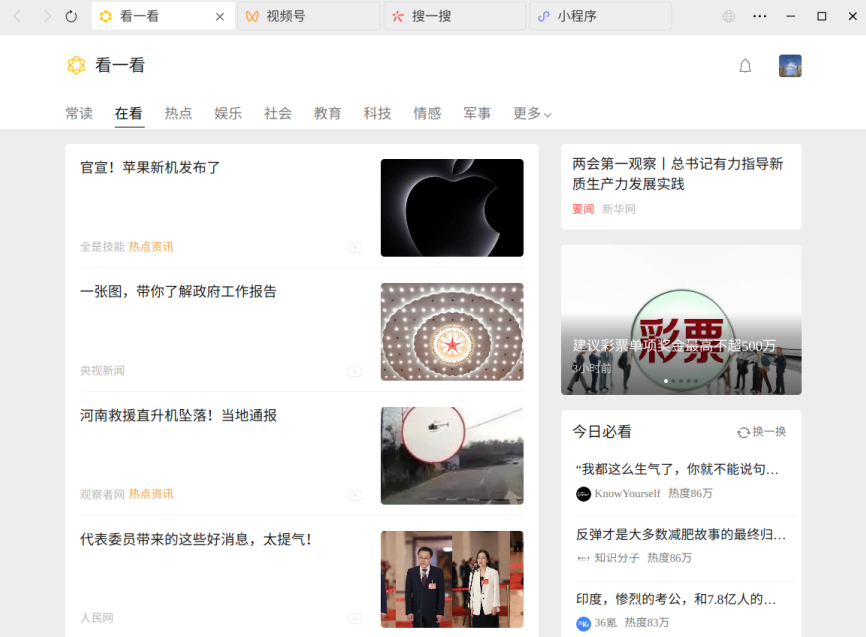Go back with the left arrow
The image size is (866, 637).
[x=17, y=17]
